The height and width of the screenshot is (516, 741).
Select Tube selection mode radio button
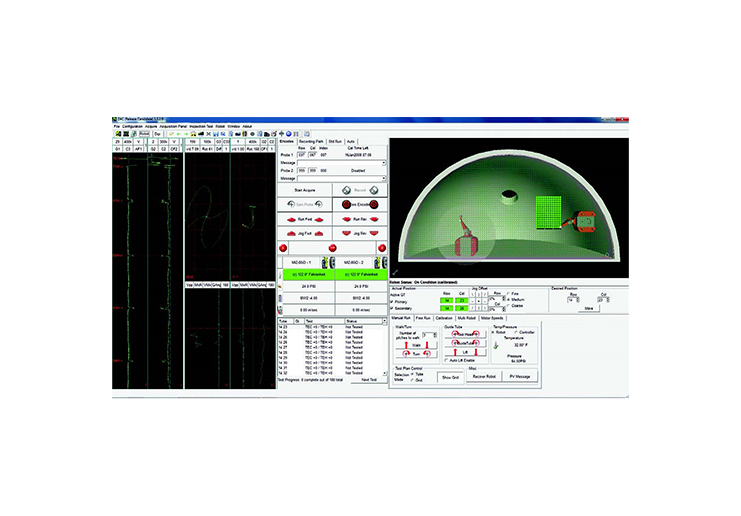pyautogui.click(x=413, y=374)
